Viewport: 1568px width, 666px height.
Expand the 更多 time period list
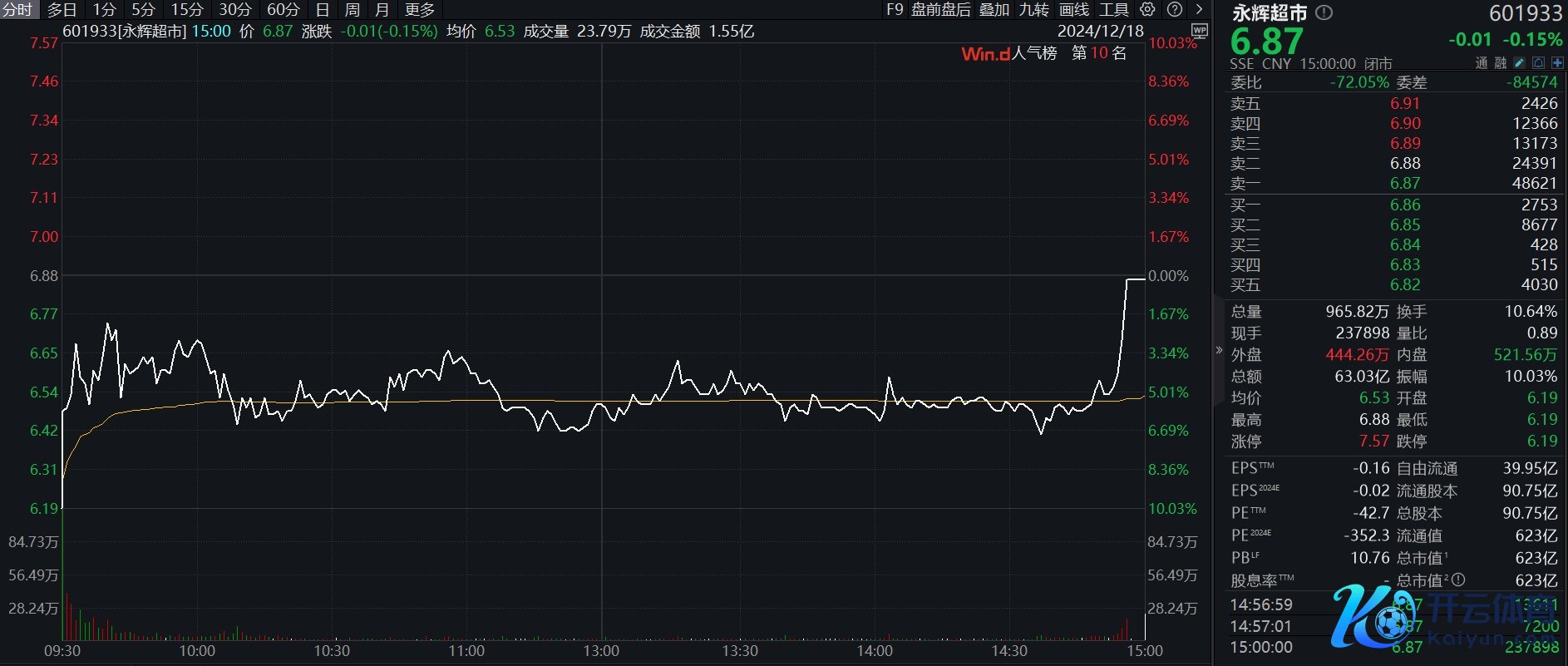[x=419, y=9]
